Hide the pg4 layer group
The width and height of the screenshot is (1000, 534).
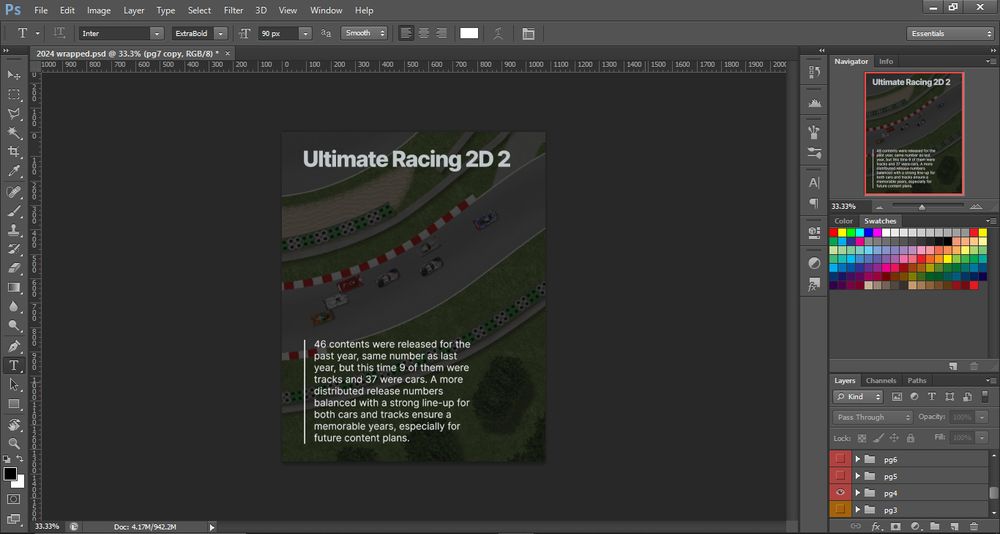click(840, 493)
